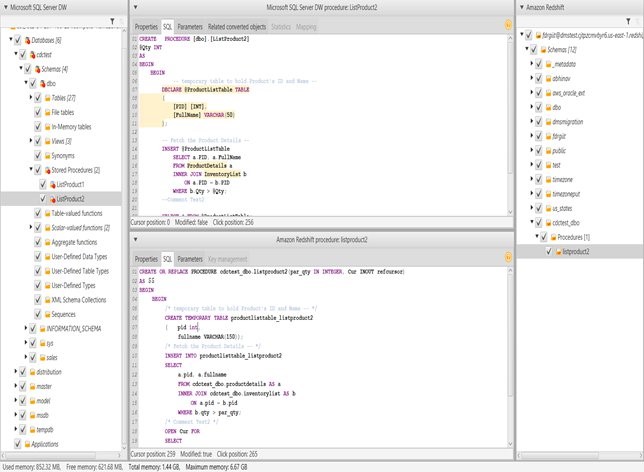Select User-Defined Table Types tree item
The image size is (644, 472).
(x=80, y=271)
